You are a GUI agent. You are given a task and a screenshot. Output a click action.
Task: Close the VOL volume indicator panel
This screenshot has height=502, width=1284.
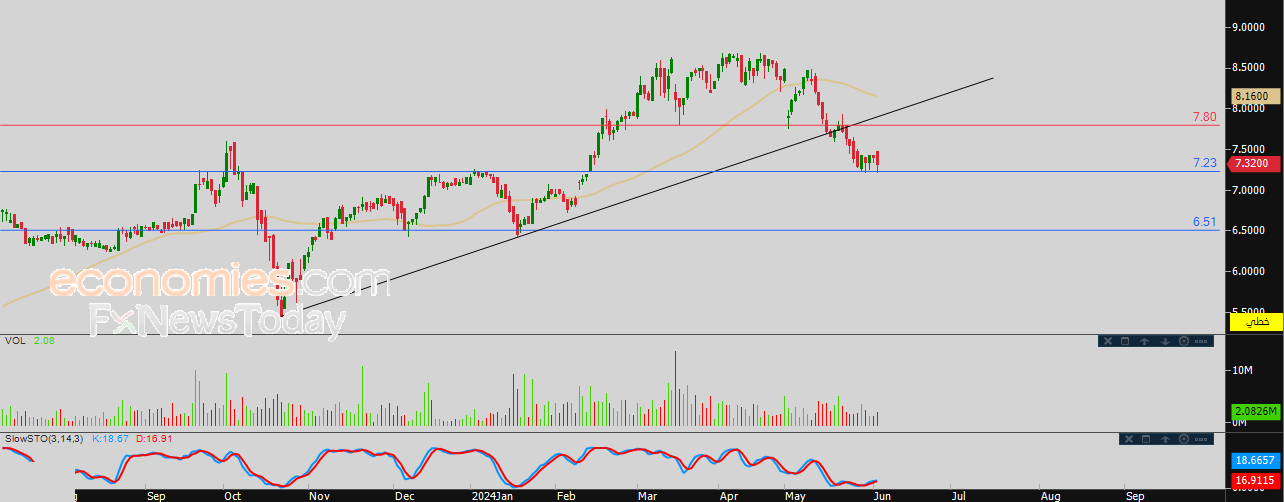[1106, 341]
